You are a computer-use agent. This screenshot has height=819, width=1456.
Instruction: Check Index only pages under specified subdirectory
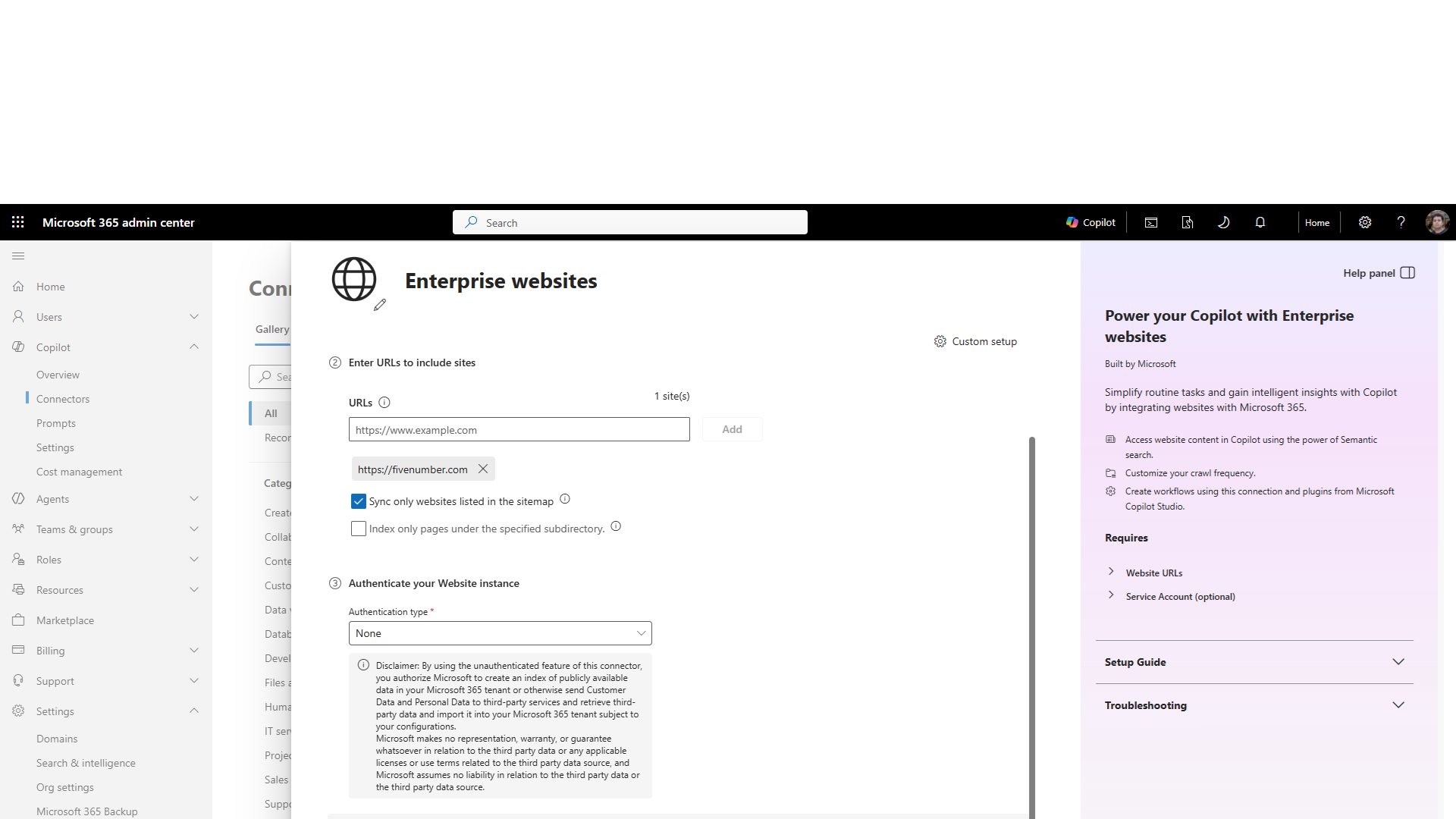tap(359, 529)
